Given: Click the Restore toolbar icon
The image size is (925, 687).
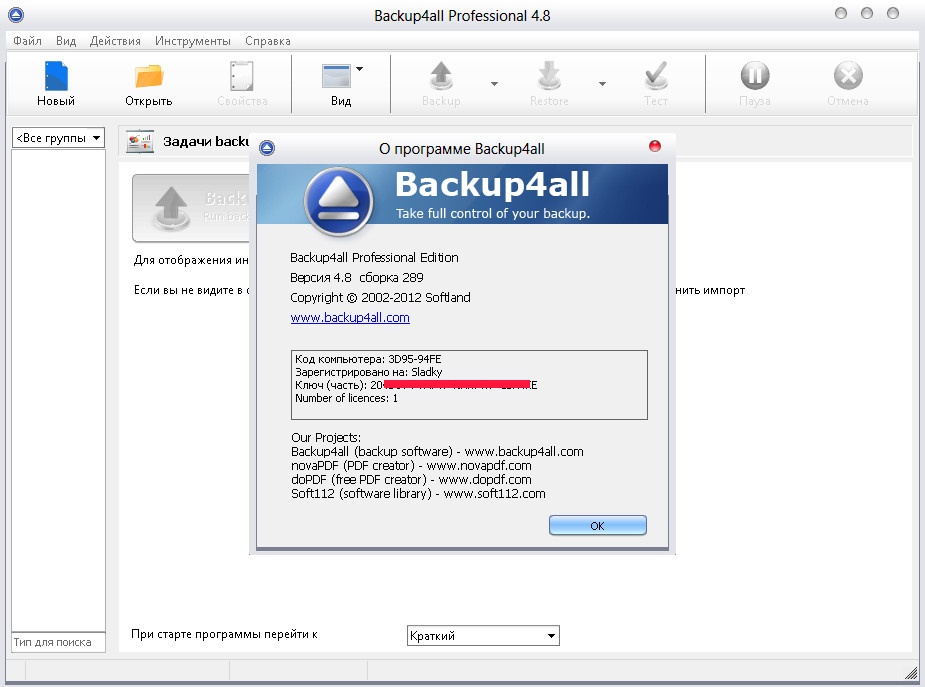Looking at the screenshot, I should tap(549, 78).
